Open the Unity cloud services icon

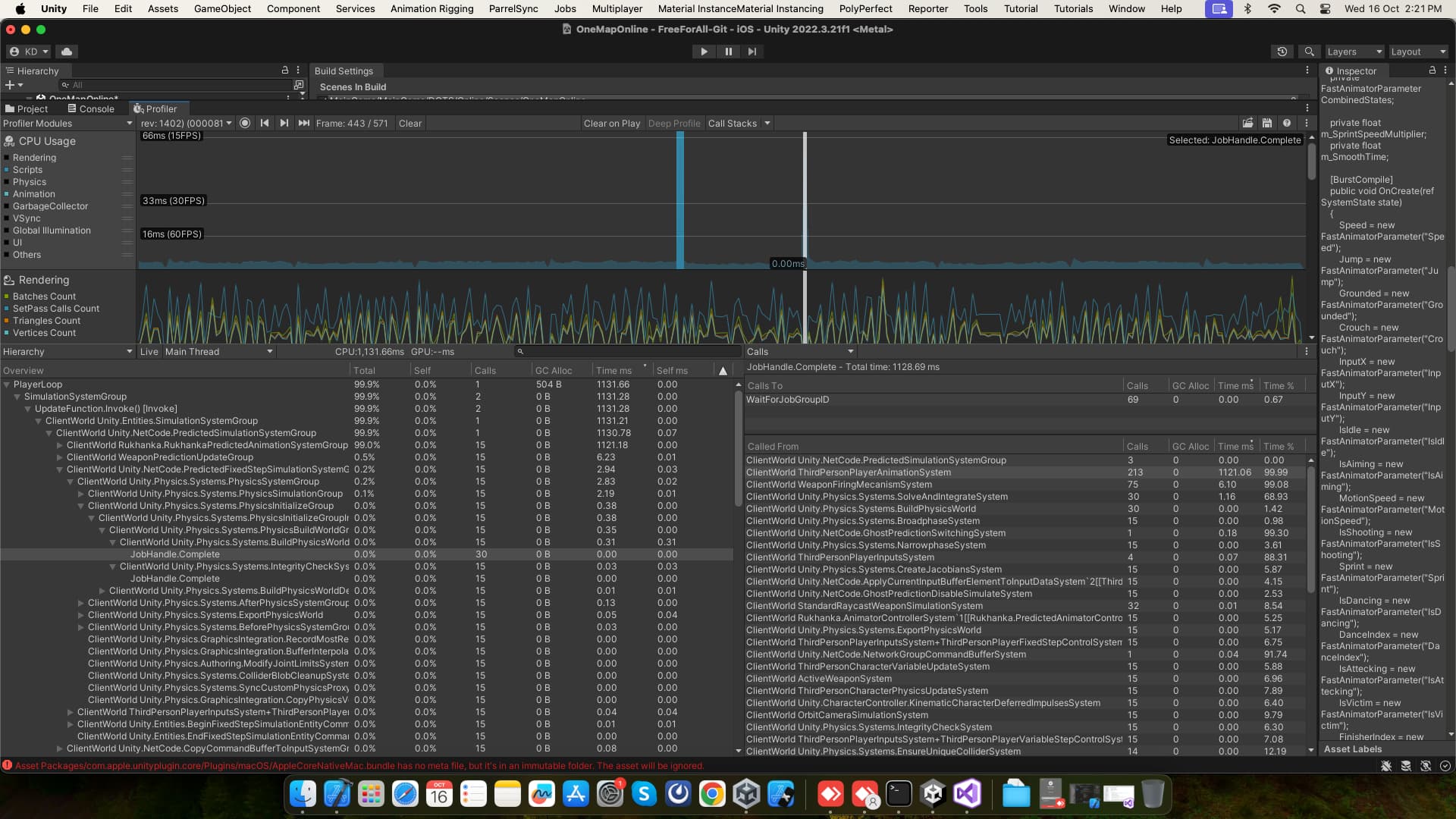point(67,52)
